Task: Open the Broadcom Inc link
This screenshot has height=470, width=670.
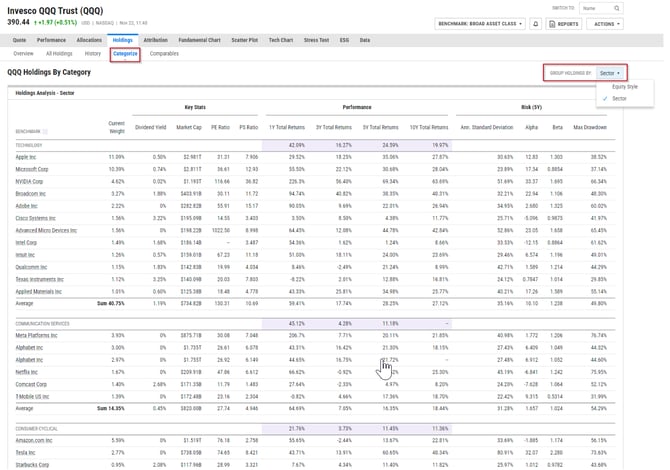Action: (31, 195)
